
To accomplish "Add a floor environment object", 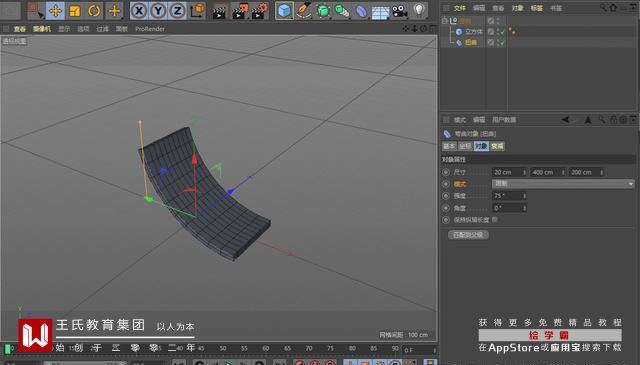I will [x=380, y=11].
